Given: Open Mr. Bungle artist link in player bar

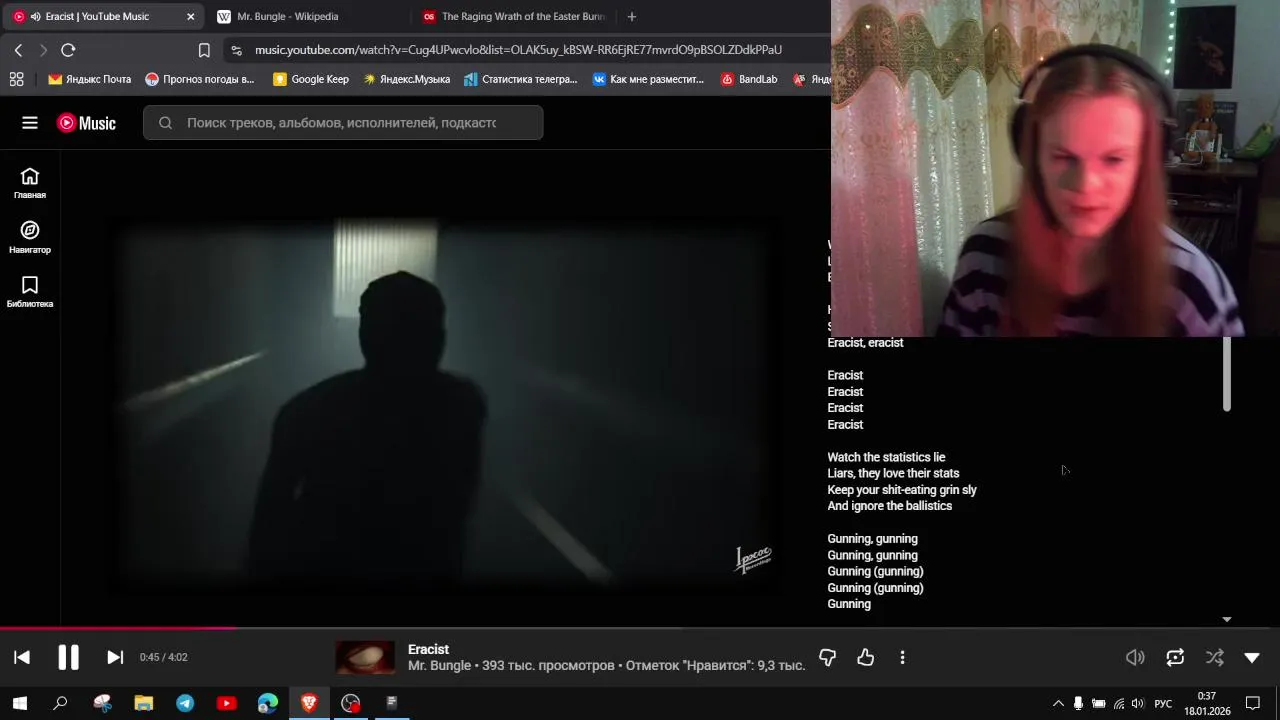Looking at the screenshot, I should 439,666.
